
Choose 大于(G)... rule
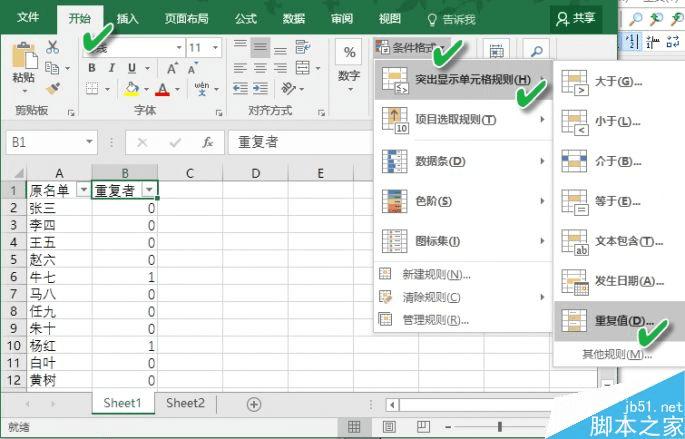click(x=619, y=81)
